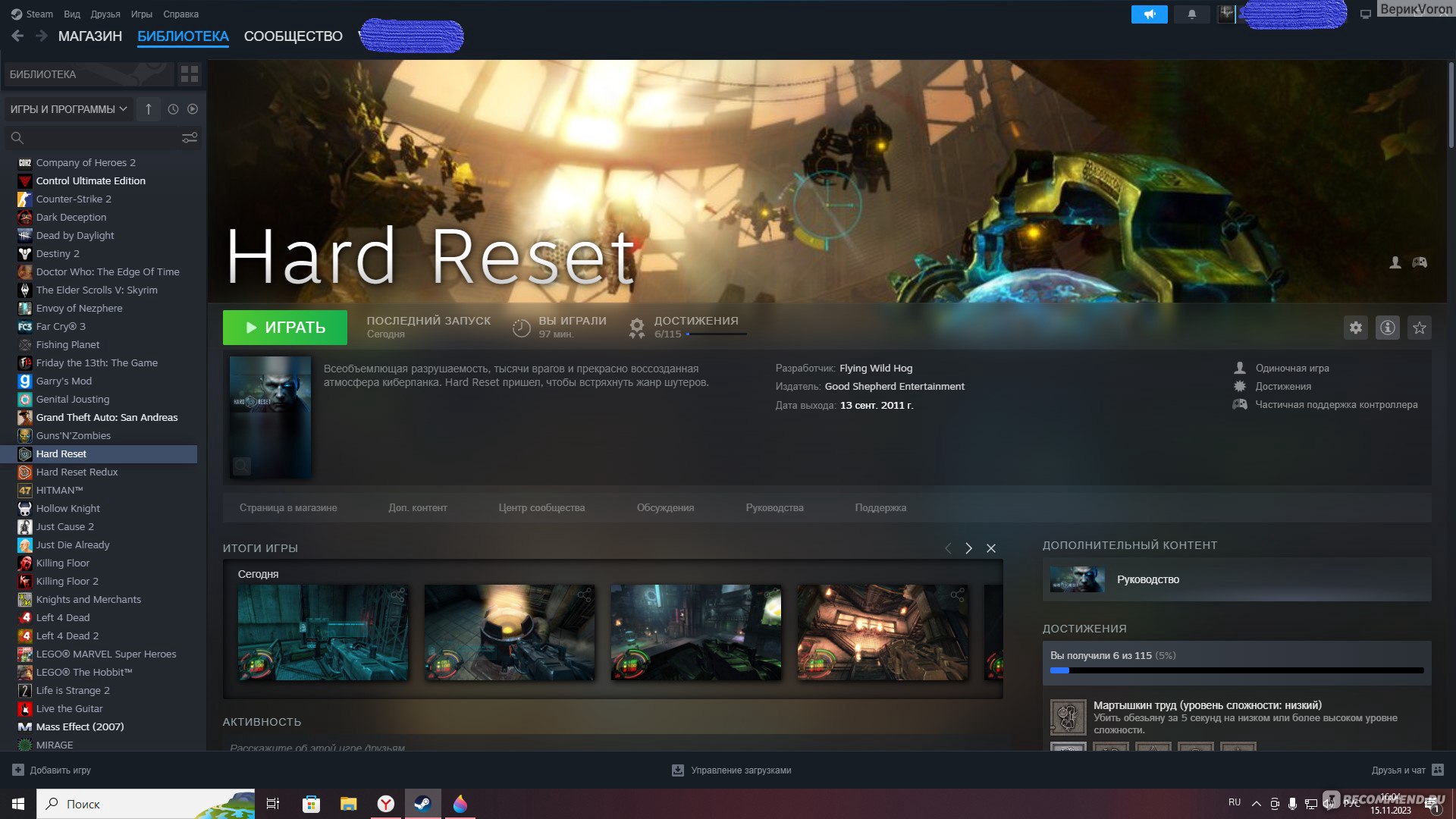Open Windows Start menu
Image resolution: width=1456 pixels, height=819 pixels.
[18, 804]
